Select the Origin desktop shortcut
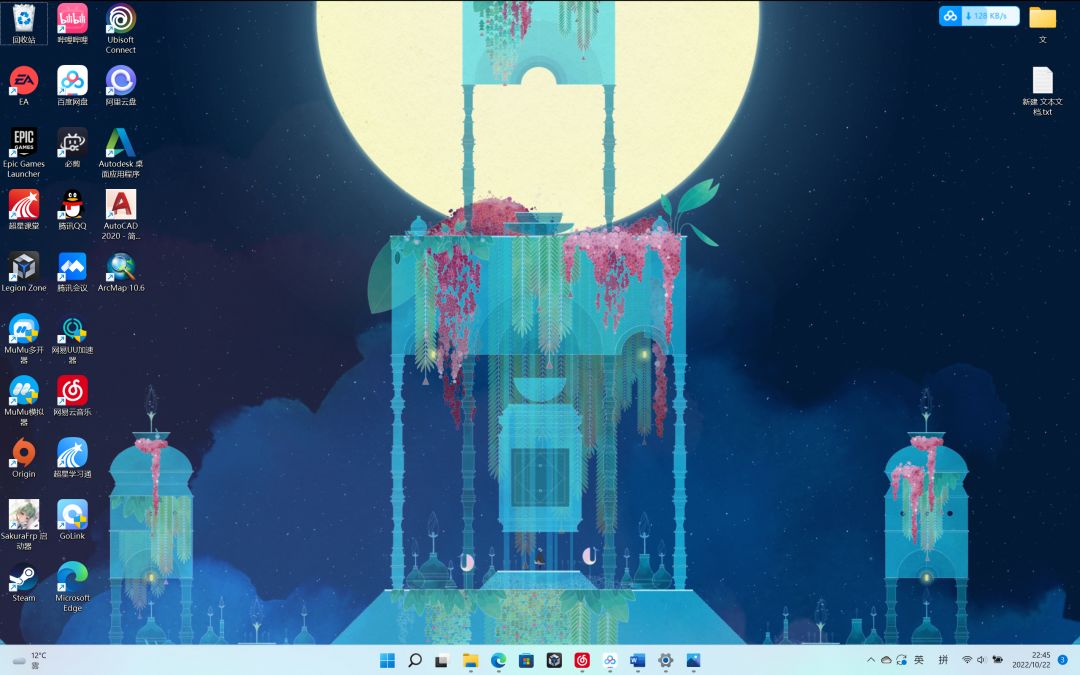This screenshot has width=1080, height=675. (24, 457)
